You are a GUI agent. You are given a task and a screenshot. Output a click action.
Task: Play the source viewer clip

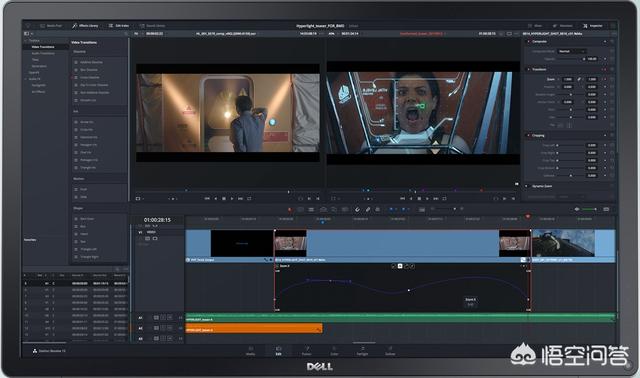(x=232, y=199)
